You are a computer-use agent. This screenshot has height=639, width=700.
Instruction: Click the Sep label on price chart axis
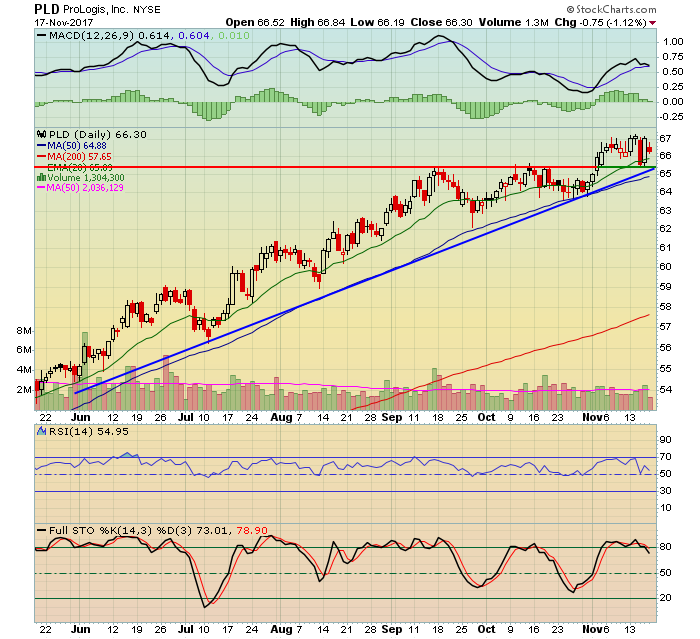click(x=392, y=417)
